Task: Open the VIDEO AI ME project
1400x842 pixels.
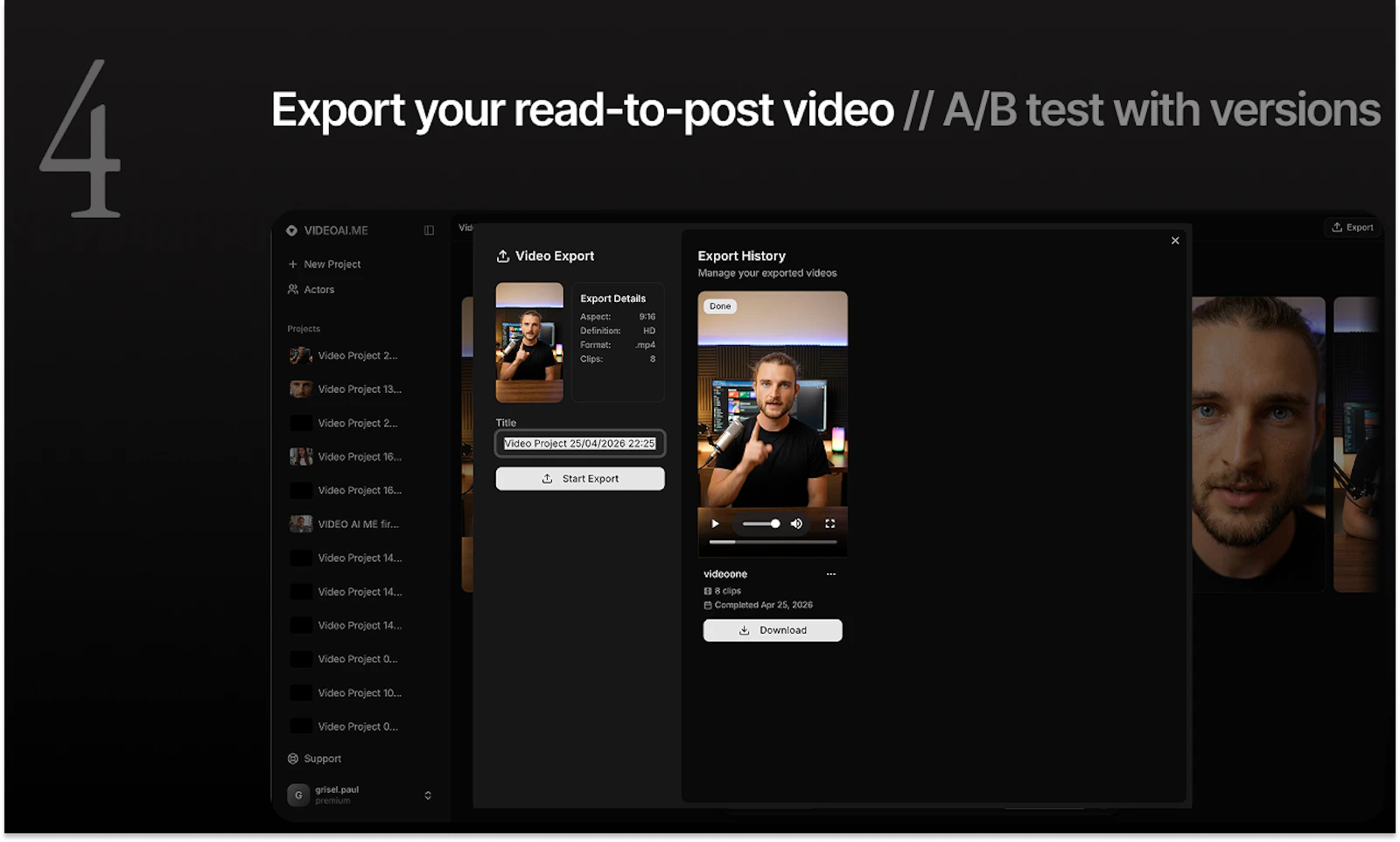Action: 358,523
